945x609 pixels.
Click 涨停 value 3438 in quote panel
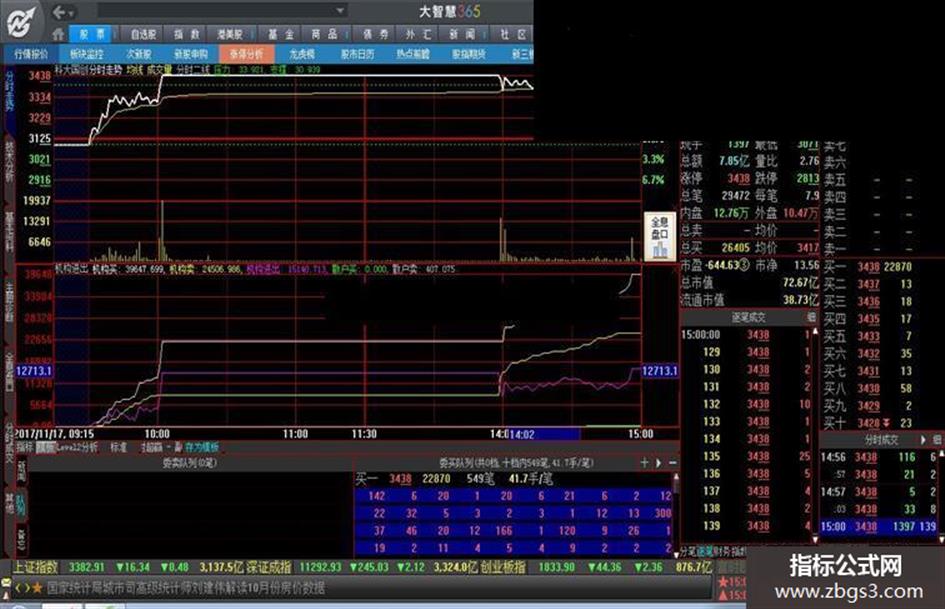pos(738,178)
